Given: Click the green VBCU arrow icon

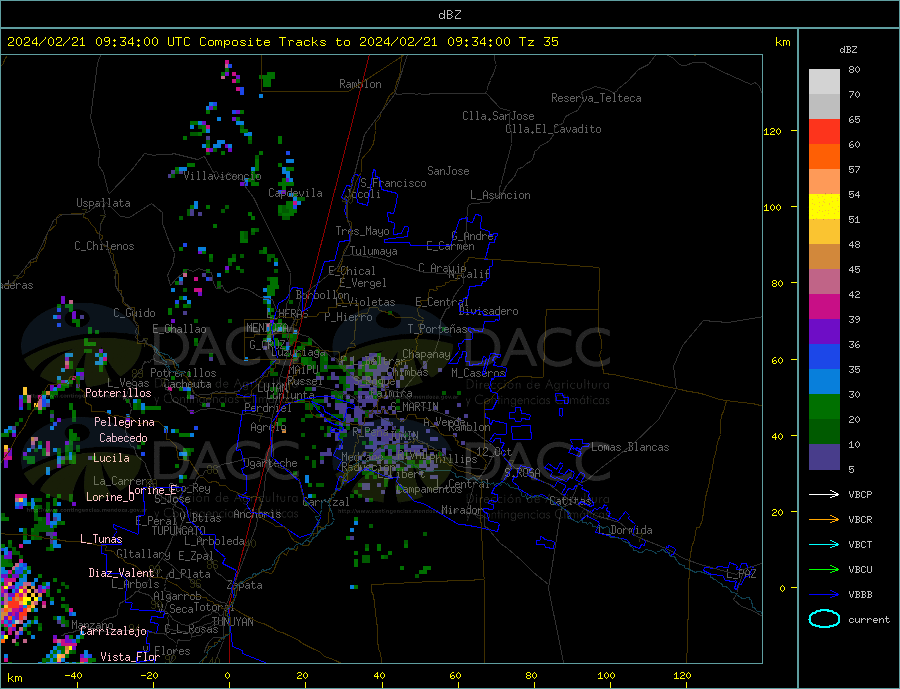Looking at the screenshot, I should 824,570.
